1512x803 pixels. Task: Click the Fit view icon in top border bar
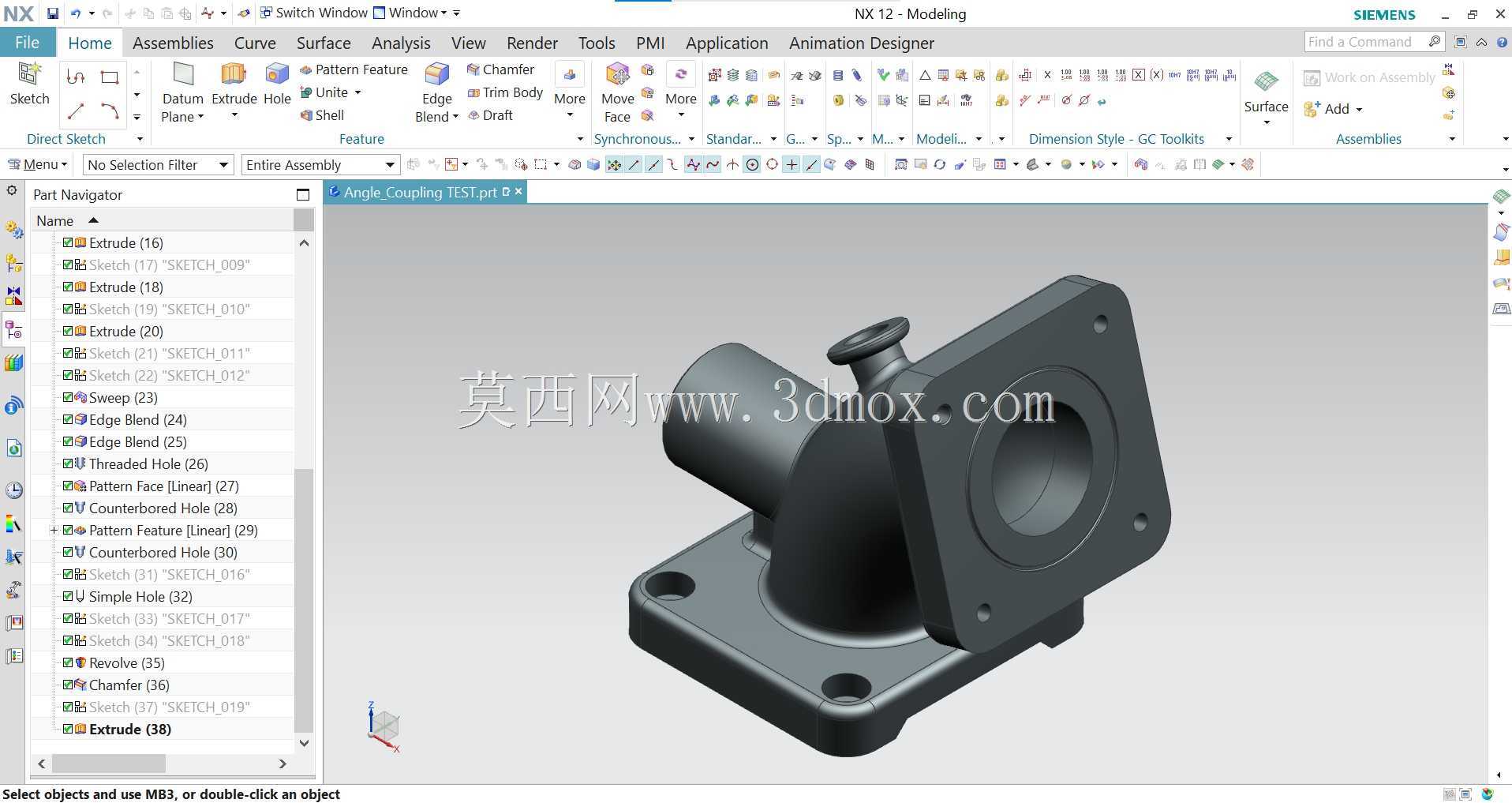(x=900, y=164)
